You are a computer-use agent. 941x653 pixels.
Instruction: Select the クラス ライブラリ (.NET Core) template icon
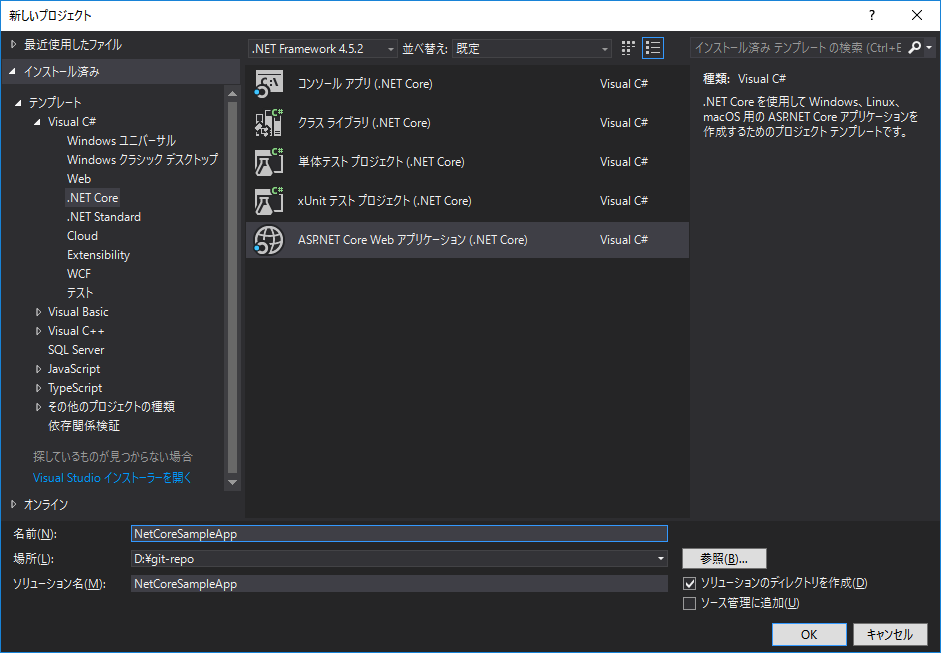coord(269,122)
